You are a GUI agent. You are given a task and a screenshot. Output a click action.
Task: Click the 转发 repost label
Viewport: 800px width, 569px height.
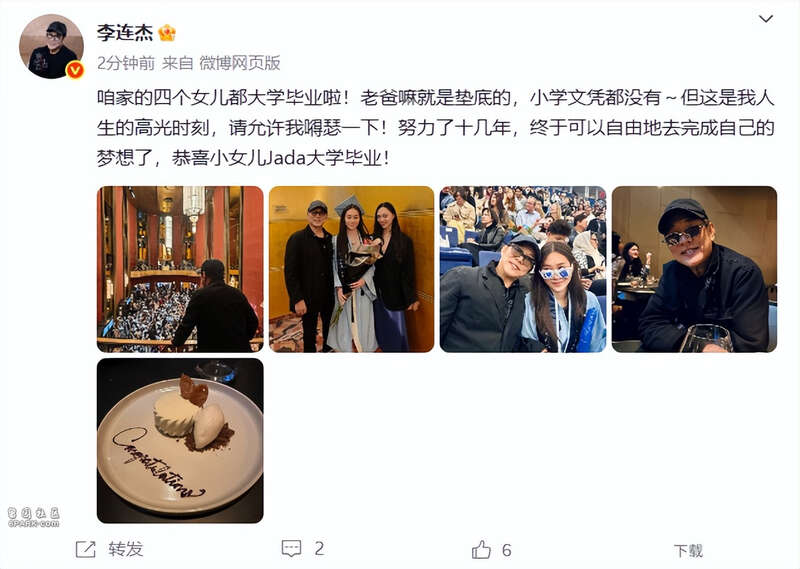pos(126,549)
